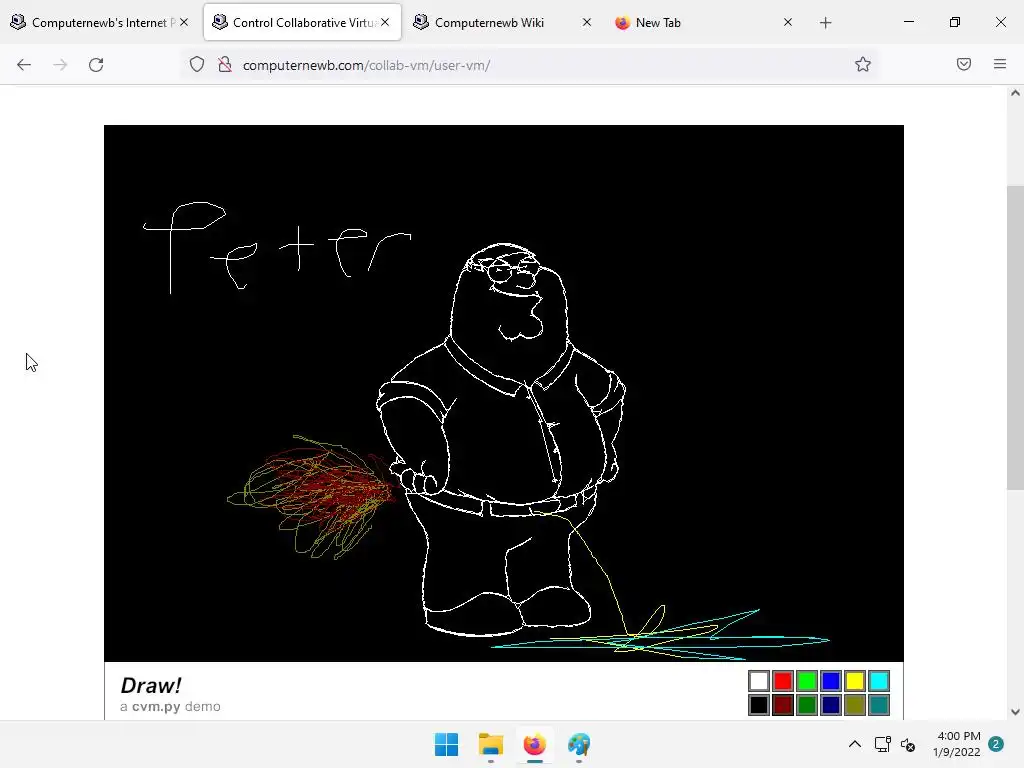
Task: Pick the dark red color swatch
Action: point(782,705)
